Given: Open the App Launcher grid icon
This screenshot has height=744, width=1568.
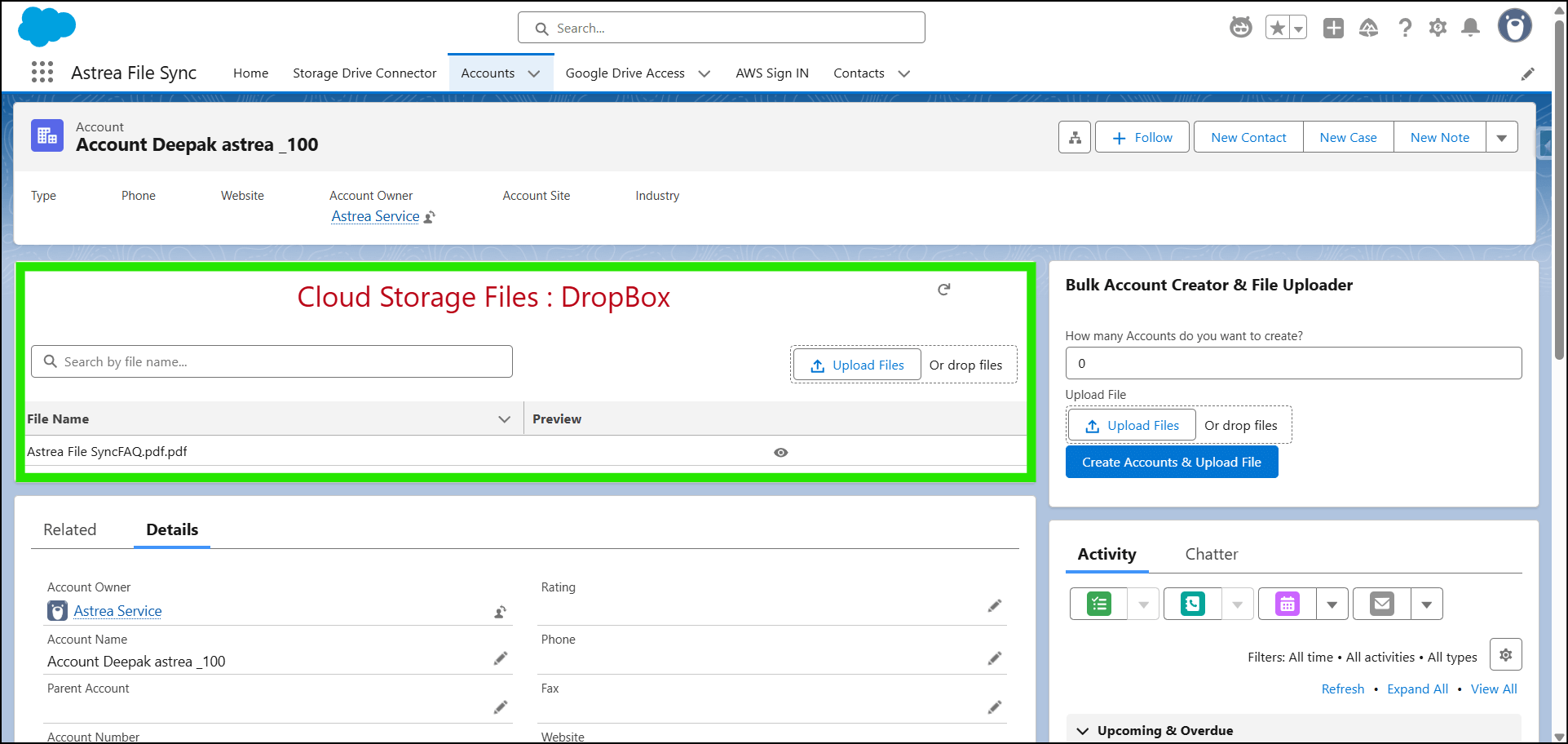Looking at the screenshot, I should pos(42,73).
